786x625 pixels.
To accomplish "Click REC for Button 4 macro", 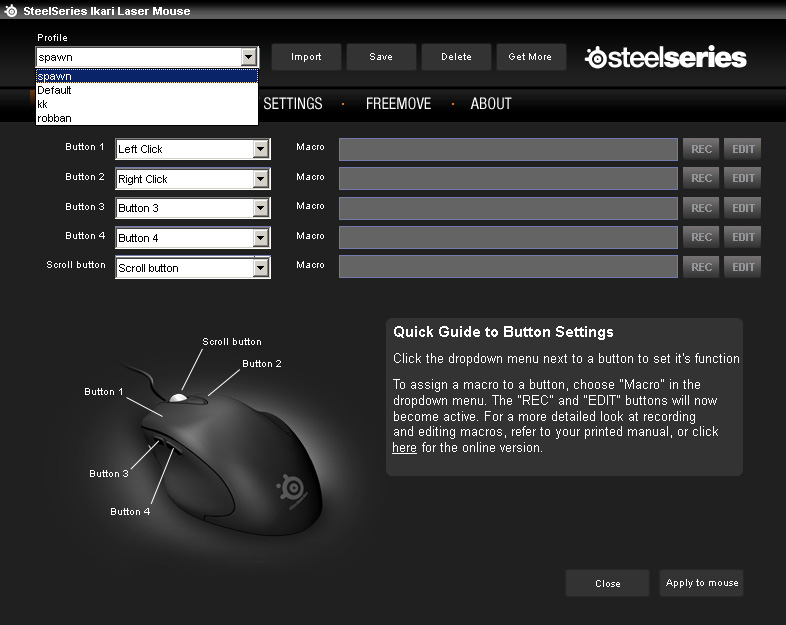I will [701, 237].
